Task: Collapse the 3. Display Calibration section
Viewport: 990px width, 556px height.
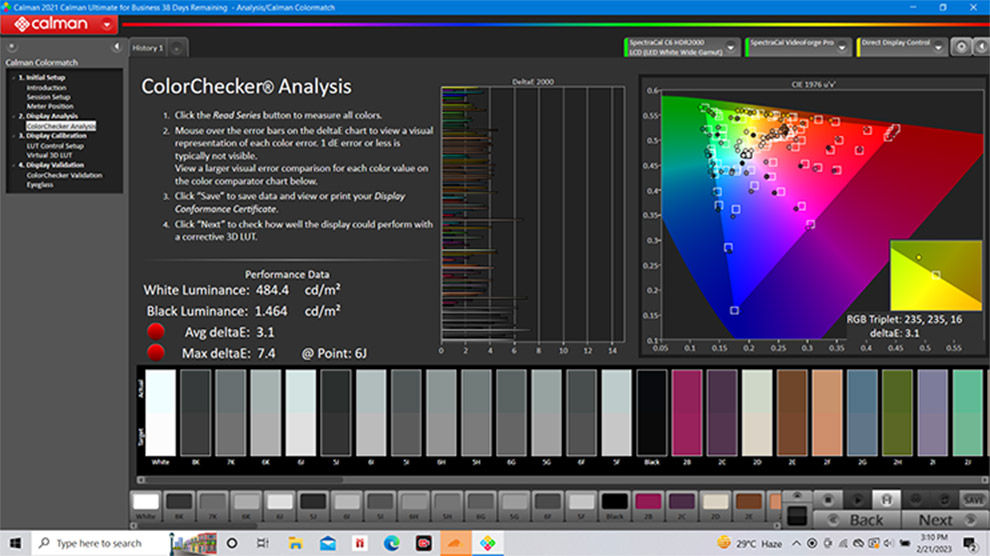Action: point(13,136)
